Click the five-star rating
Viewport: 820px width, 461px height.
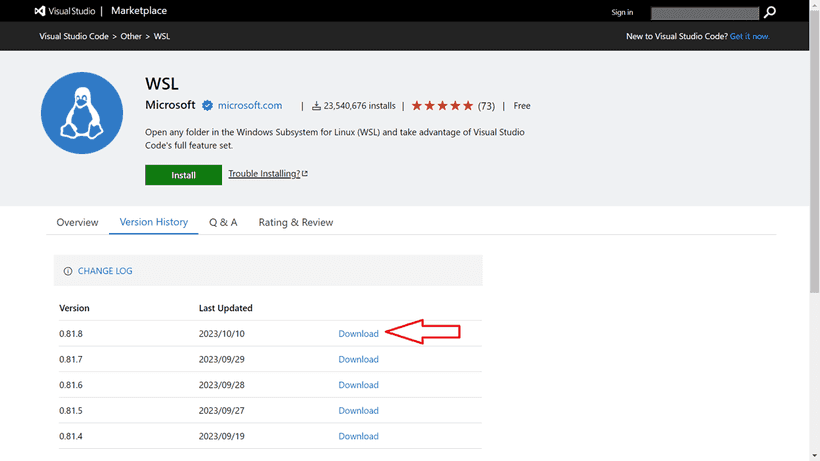[442, 106]
